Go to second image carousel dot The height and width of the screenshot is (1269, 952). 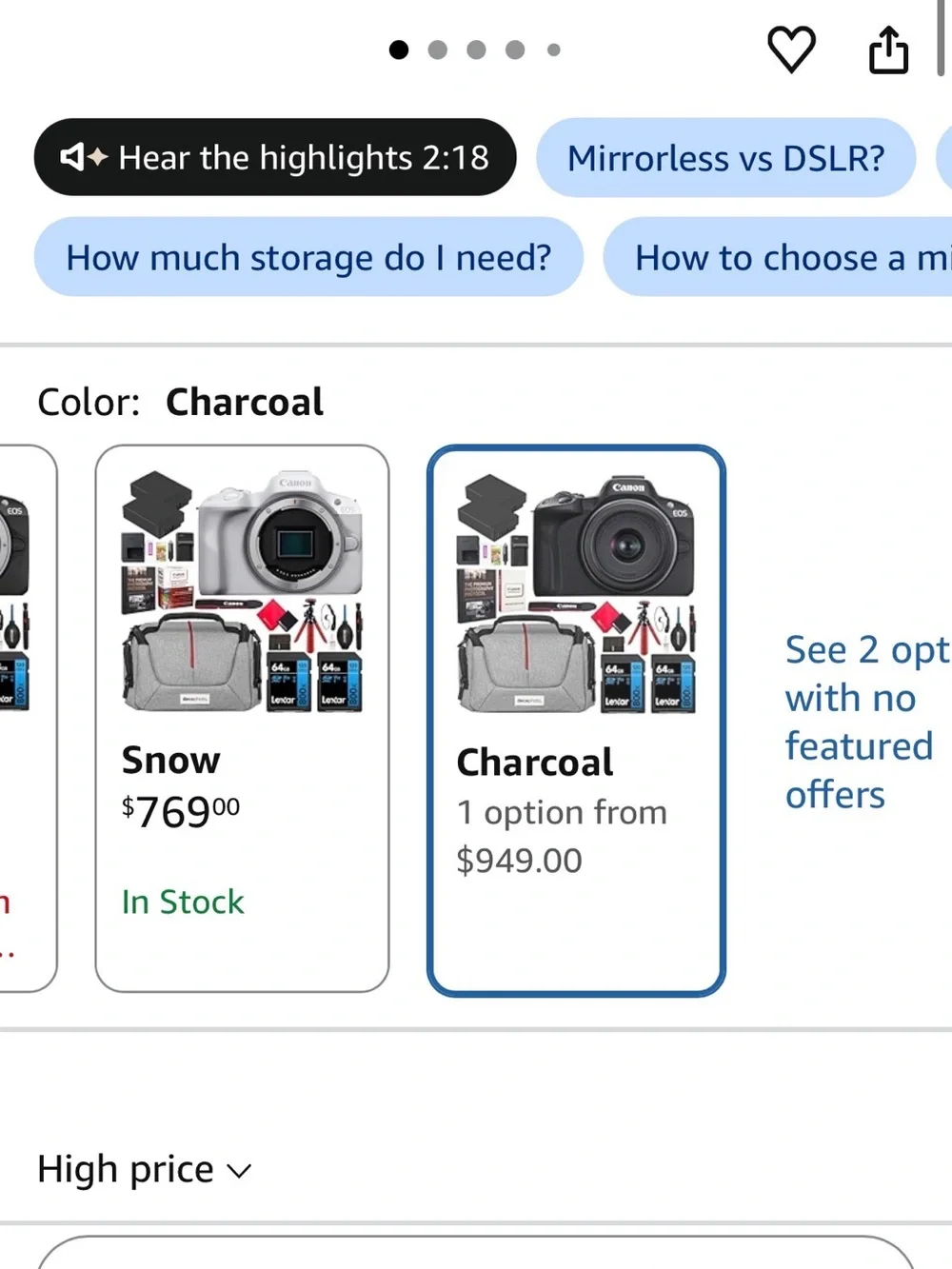point(437,50)
